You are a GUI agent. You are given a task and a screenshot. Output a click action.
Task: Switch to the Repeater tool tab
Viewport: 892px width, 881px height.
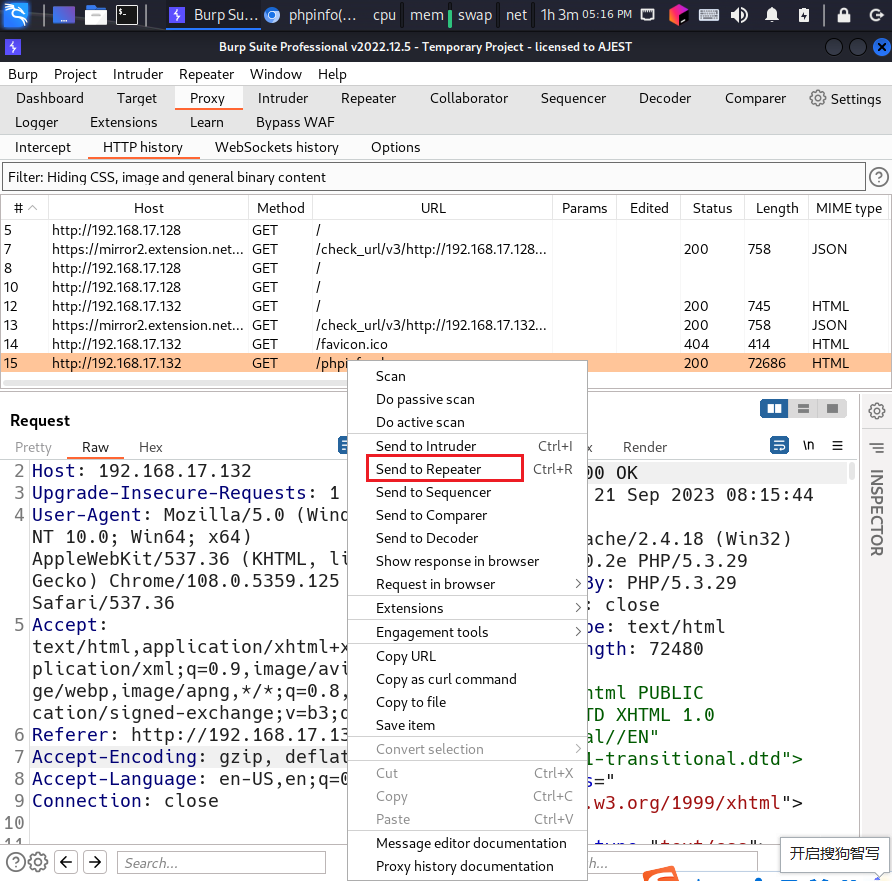tap(369, 98)
